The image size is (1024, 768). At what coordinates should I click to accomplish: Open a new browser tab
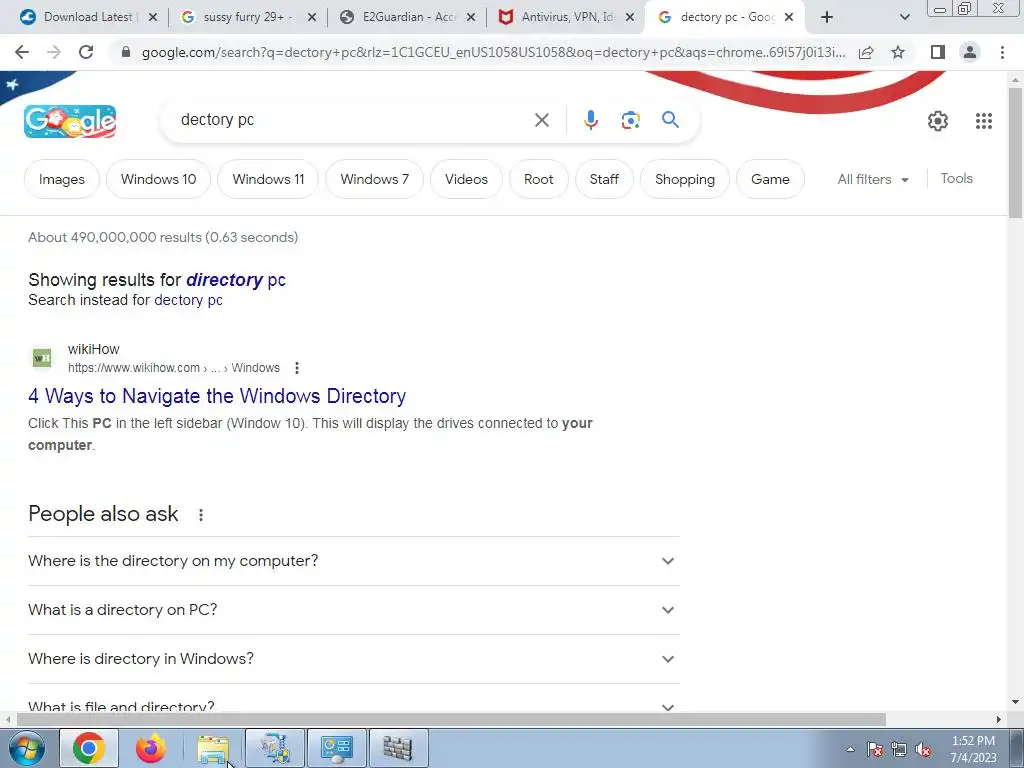click(x=827, y=17)
